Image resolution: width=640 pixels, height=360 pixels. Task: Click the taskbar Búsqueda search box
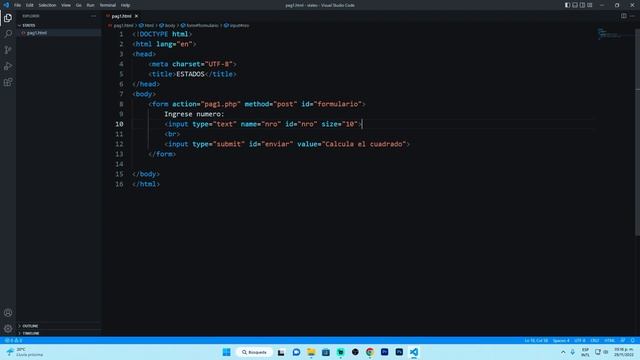254,352
